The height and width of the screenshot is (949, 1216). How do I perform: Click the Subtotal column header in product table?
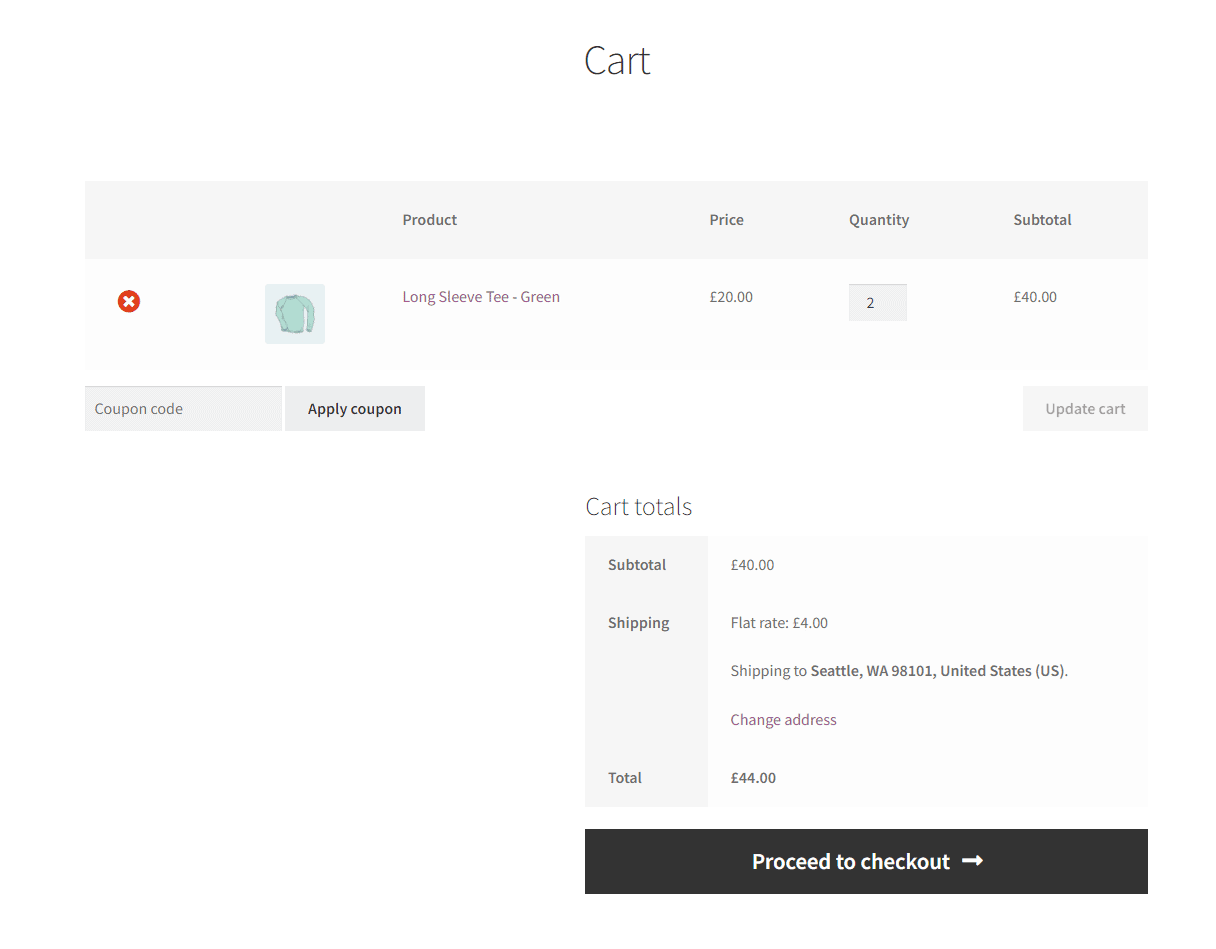point(1042,220)
